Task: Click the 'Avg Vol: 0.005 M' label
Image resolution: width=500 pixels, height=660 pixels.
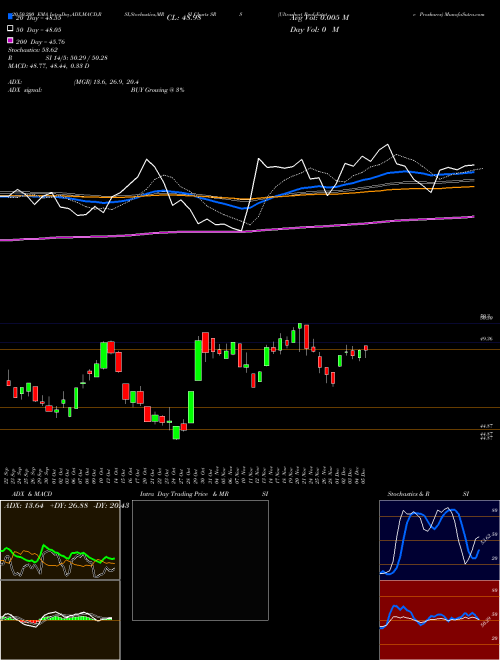Action: point(319,18)
